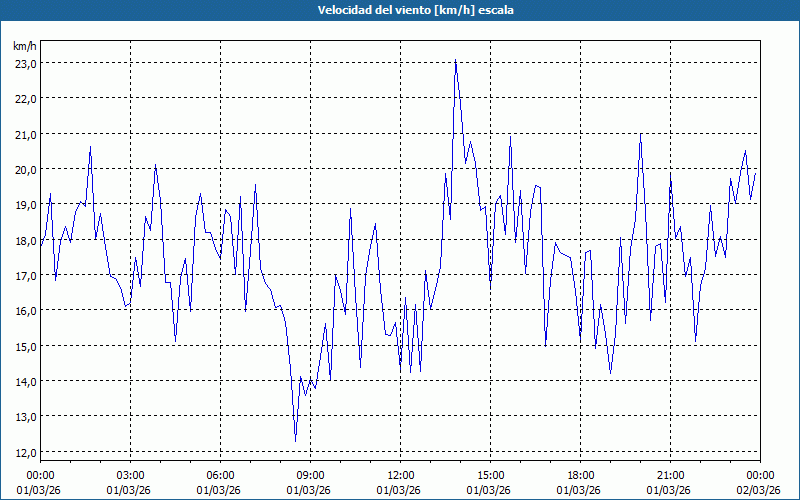Select the 22,0 y-axis tick label

click(24, 98)
